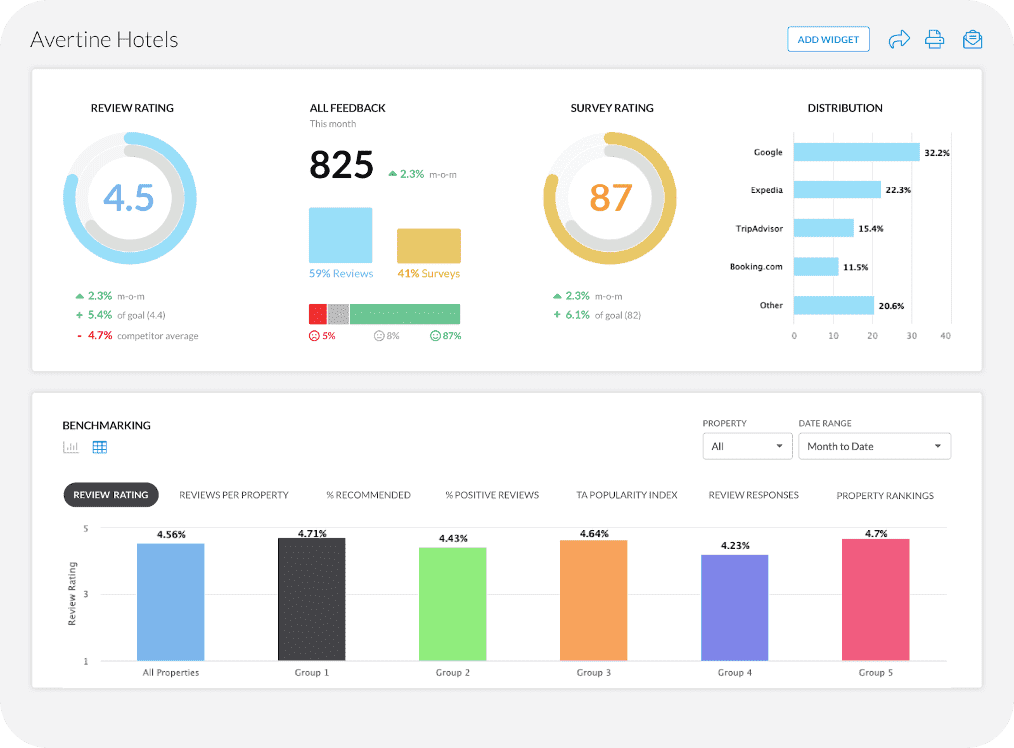Click the 59% Reviews link
1014x748 pixels.
coord(340,273)
